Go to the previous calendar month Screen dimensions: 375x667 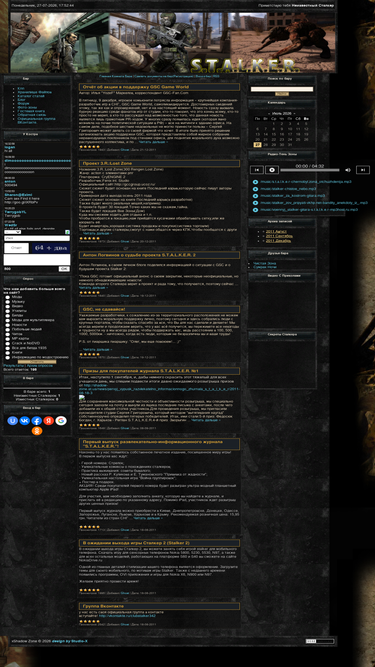pyautogui.click(x=269, y=114)
